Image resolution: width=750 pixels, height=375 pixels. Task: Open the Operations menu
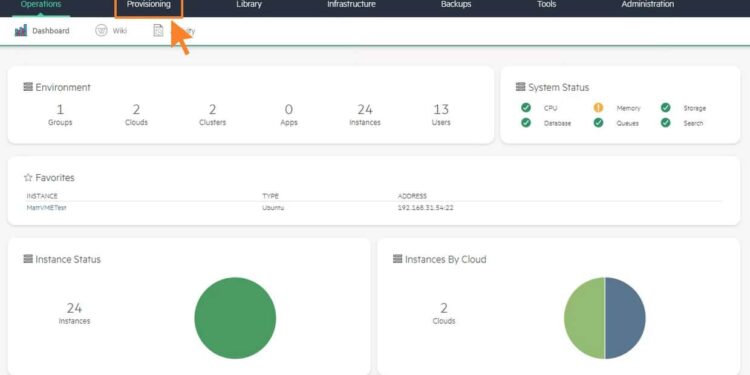click(41, 4)
